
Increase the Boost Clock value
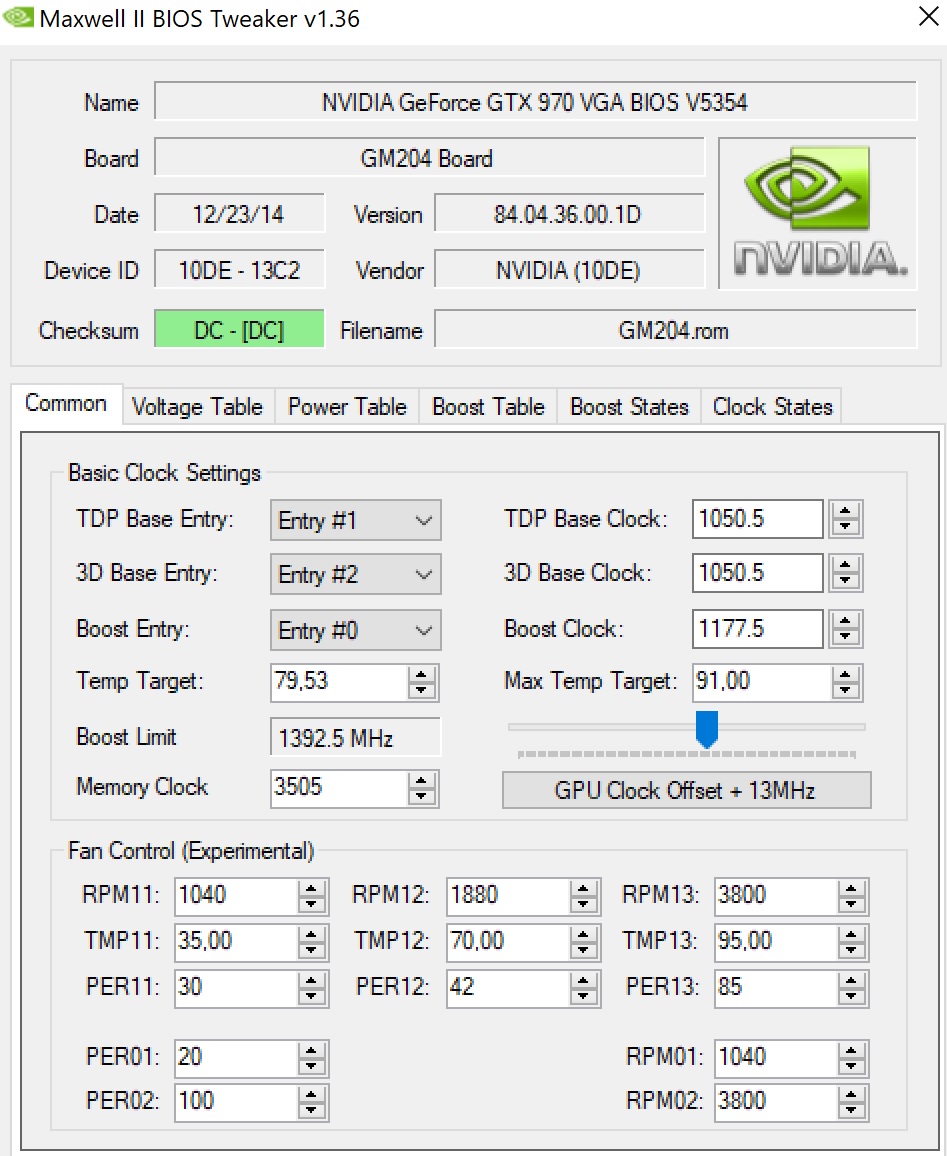click(x=845, y=620)
